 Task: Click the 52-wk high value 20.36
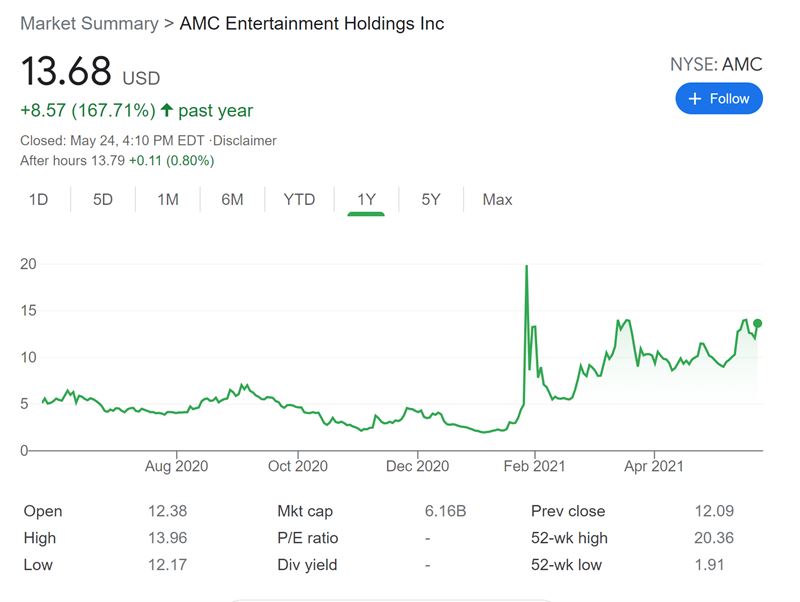(x=714, y=538)
